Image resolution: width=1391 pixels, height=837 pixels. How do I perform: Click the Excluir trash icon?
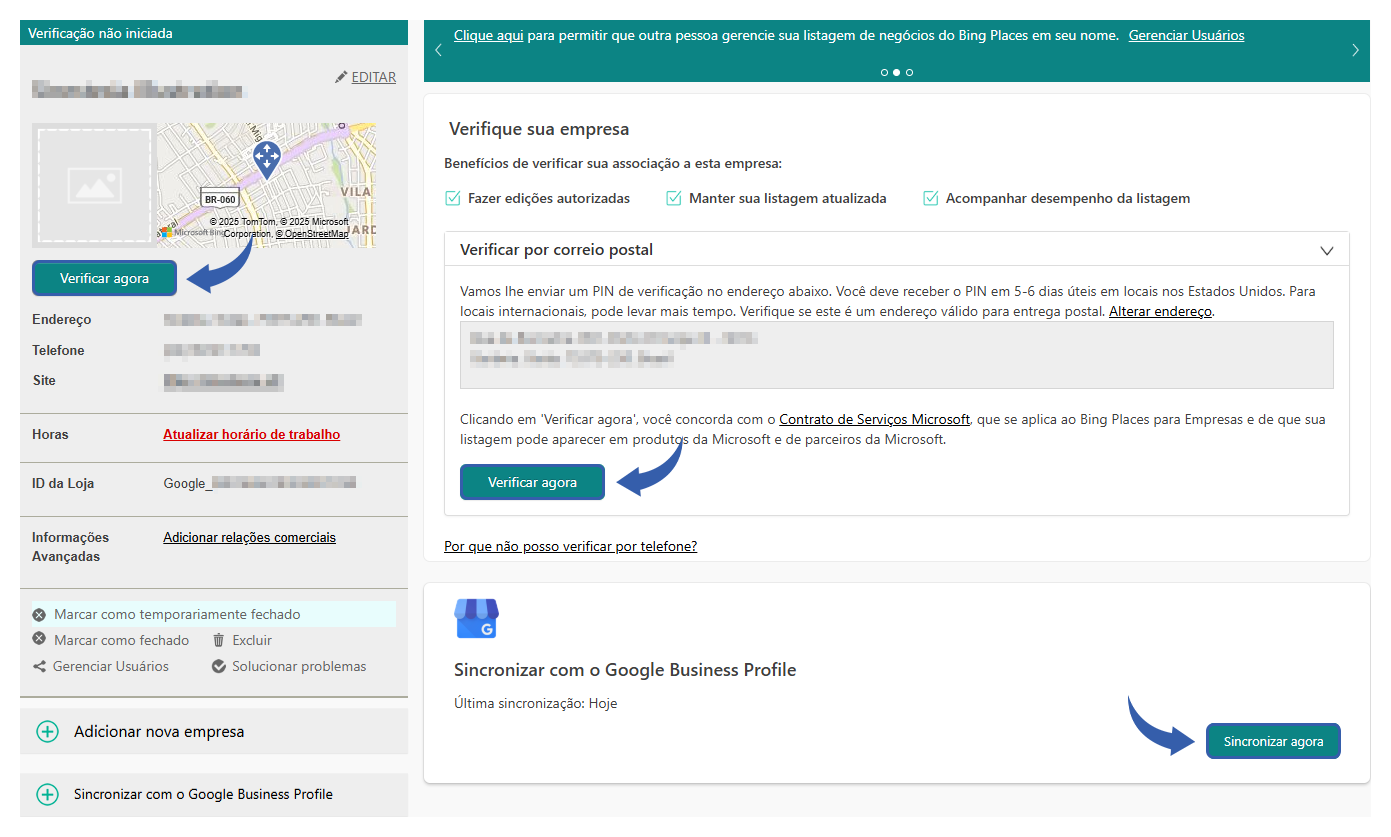219,640
